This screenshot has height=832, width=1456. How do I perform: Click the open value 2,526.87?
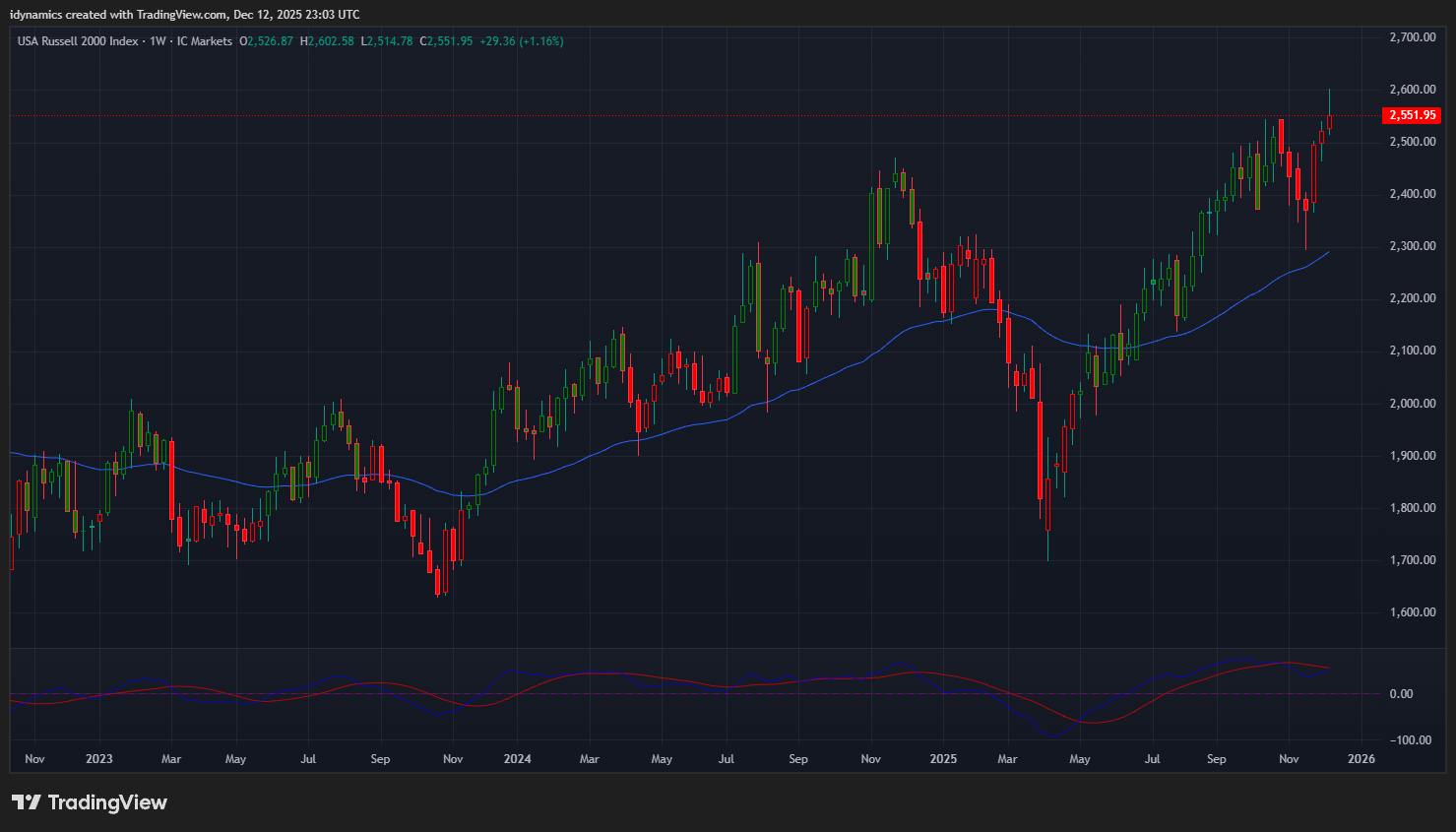(270, 41)
